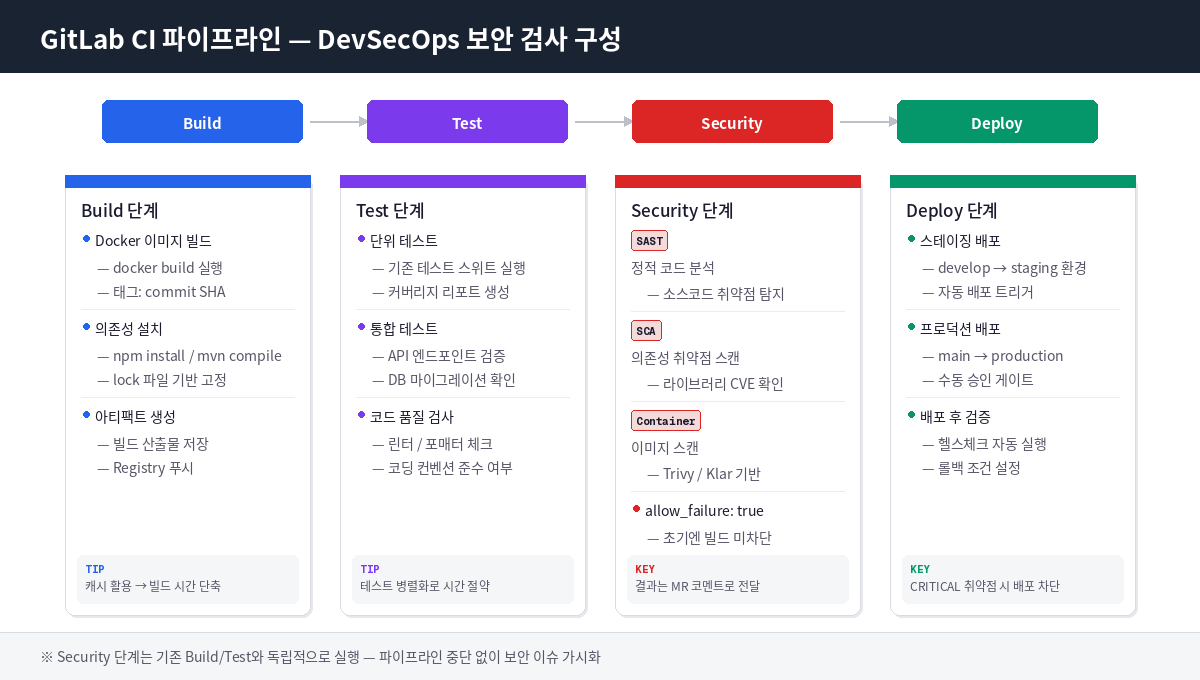This screenshot has width=1200, height=680.
Task: Click the TIP icon in Build 단계 card
Action: pos(95,569)
